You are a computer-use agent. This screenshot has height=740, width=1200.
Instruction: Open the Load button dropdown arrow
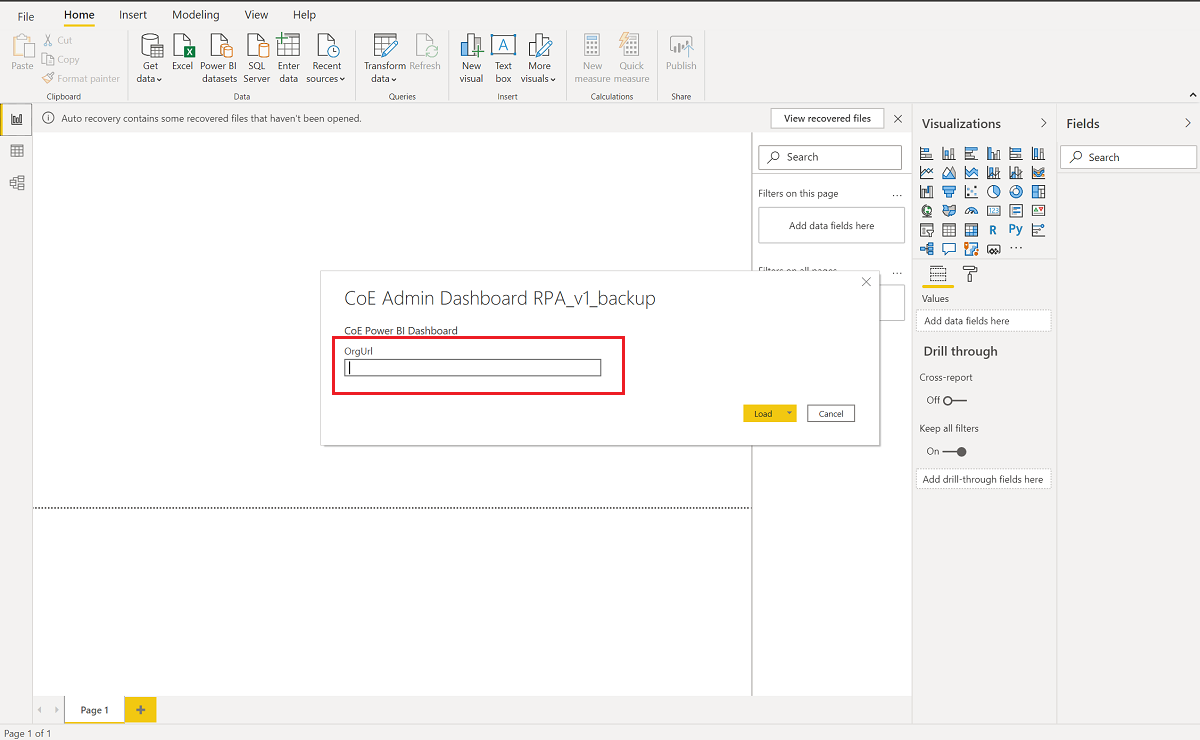[x=790, y=413]
